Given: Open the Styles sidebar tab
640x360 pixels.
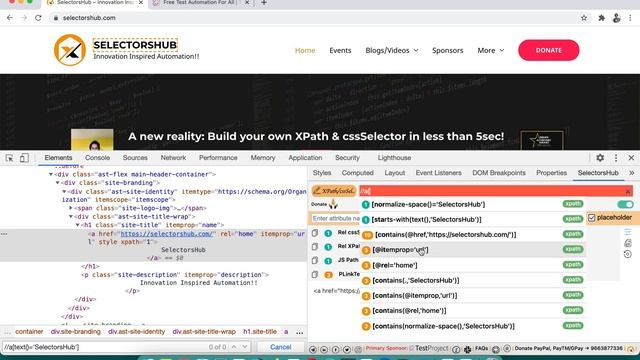Looking at the screenshot, I should click(322, 173).
